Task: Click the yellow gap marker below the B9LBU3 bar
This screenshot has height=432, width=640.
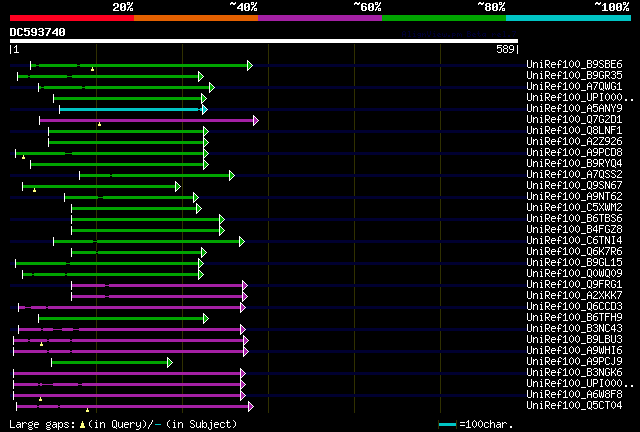Action: [x=41, y=345]
